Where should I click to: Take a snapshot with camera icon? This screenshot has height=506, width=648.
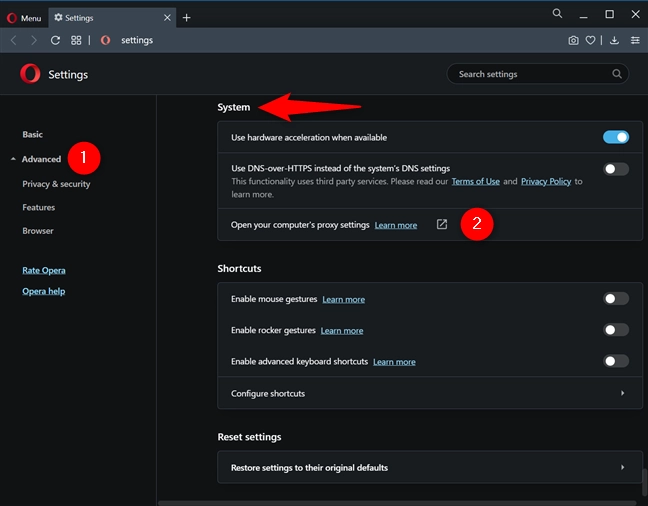pos(573,40)
